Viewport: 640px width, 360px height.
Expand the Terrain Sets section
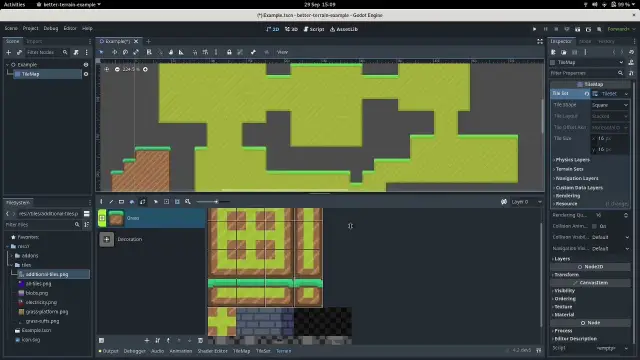click(569, 169)
